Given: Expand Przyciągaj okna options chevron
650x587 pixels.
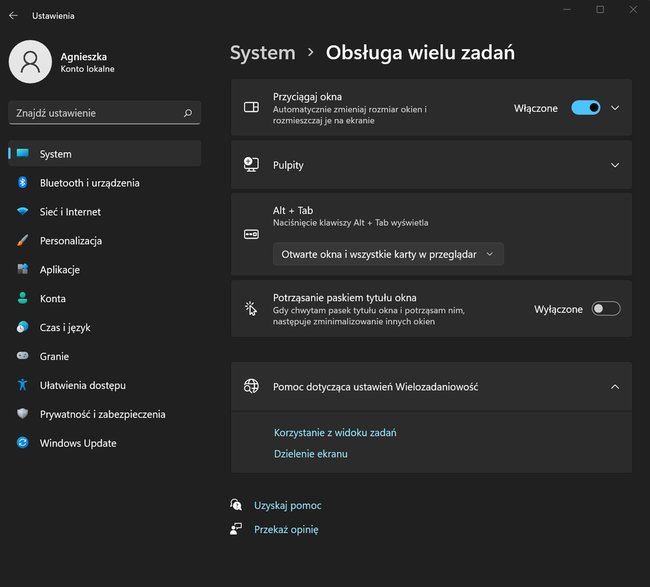Looking at the screenshot, I should [x=615, y=108].
